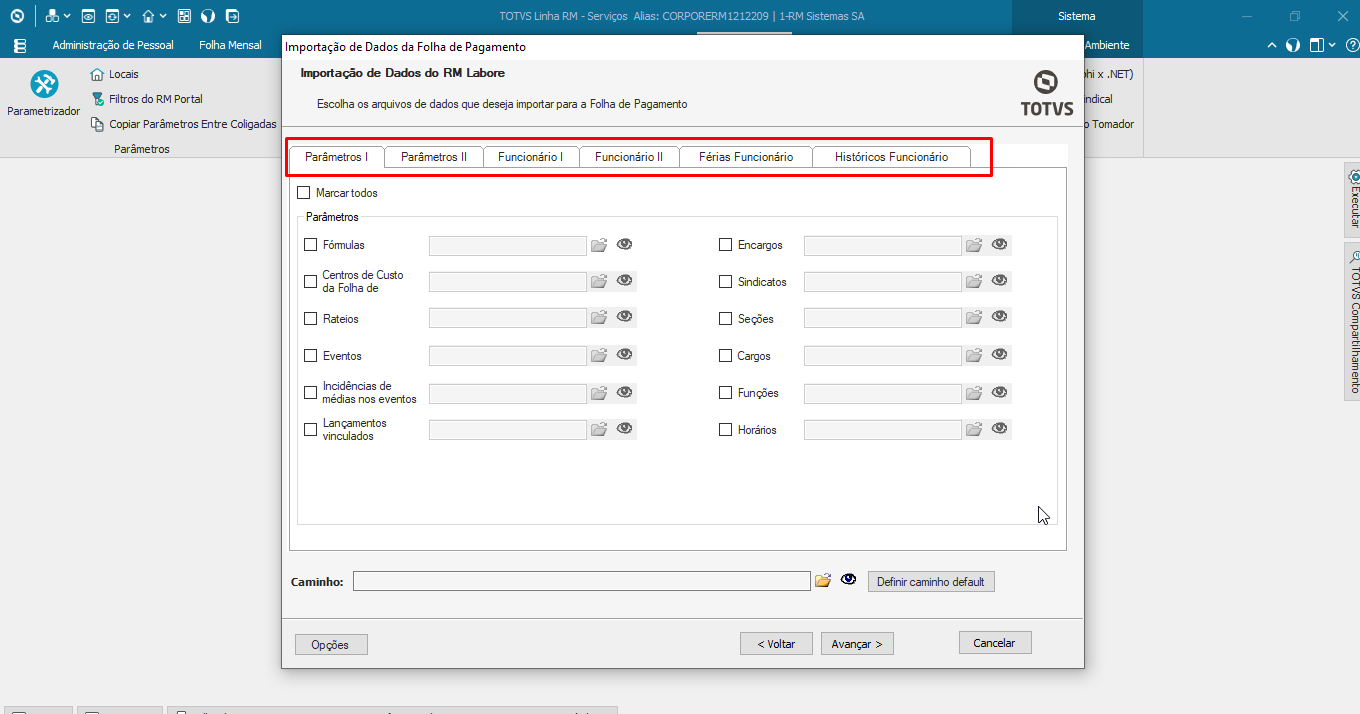This screenshot has height=714, width=1360.
Task: Check the Marcar todos checkbox
Action: [304, 192]
